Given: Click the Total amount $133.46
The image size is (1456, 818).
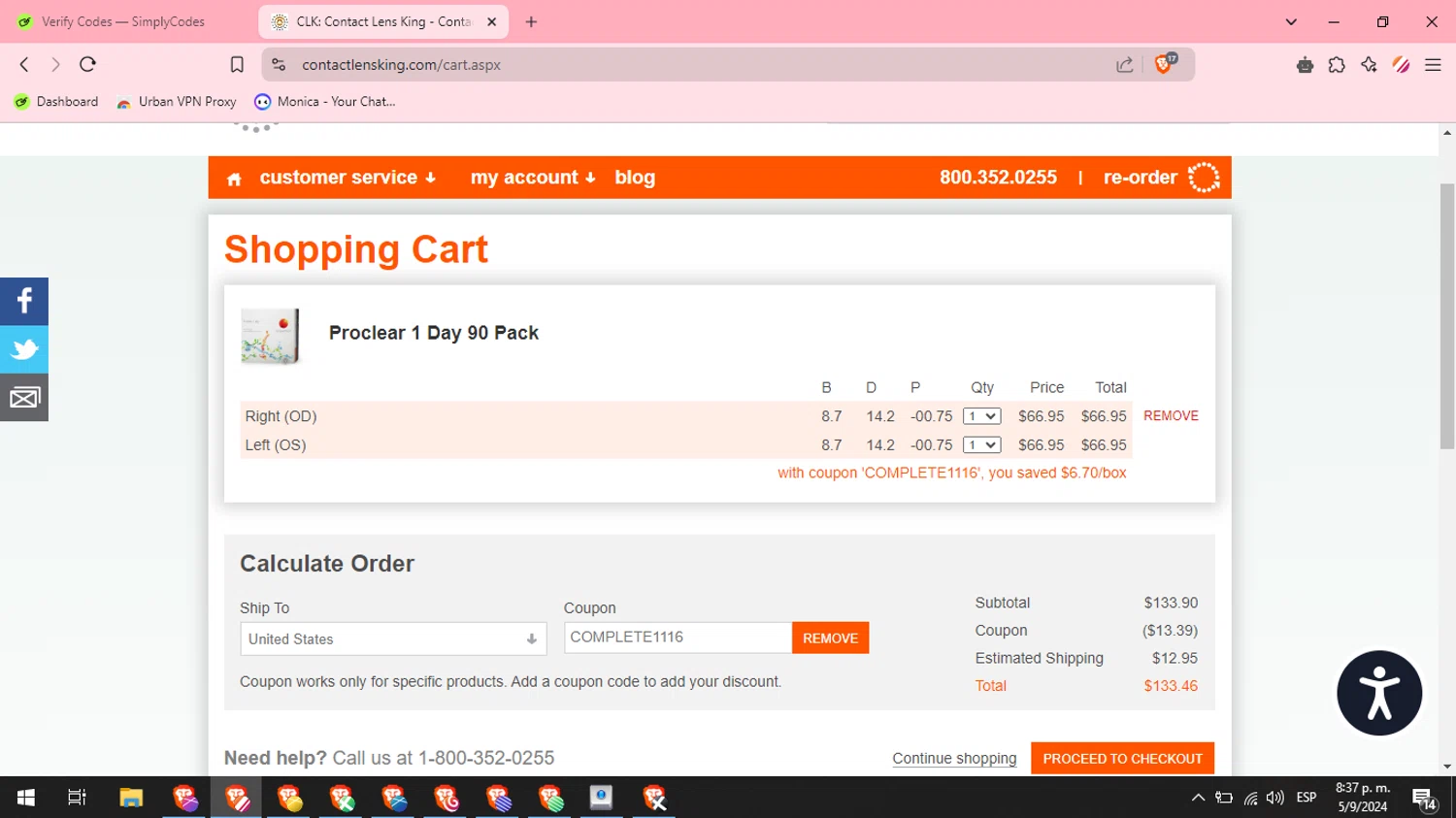Looking at the screenshot, I should [x=1171, y=686].
